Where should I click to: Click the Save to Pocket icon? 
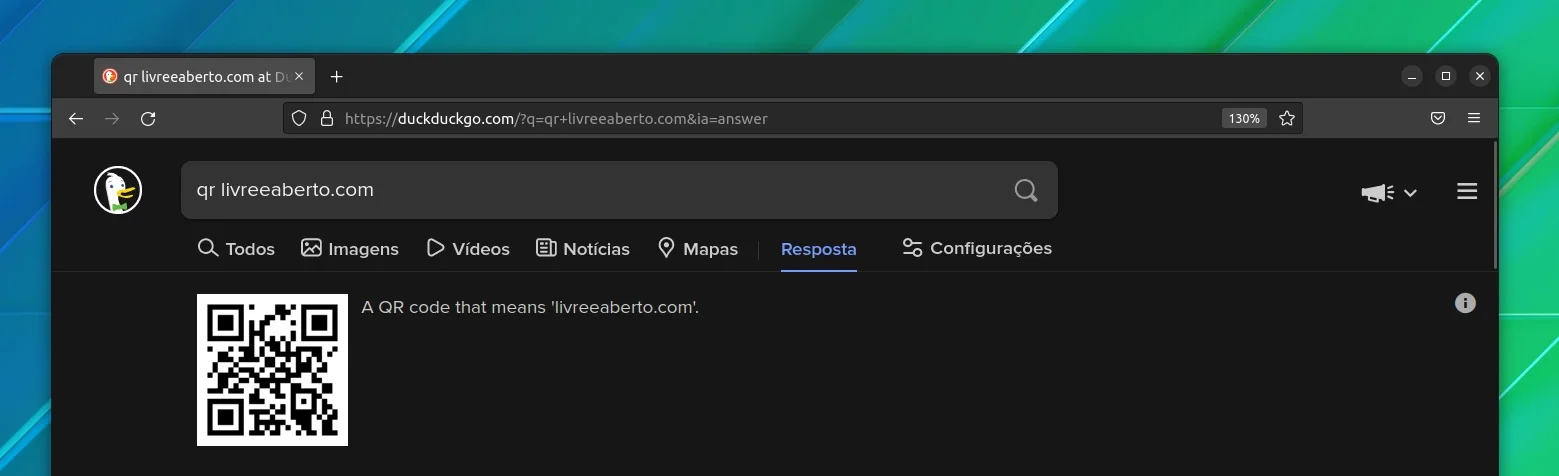(1438, 118)
